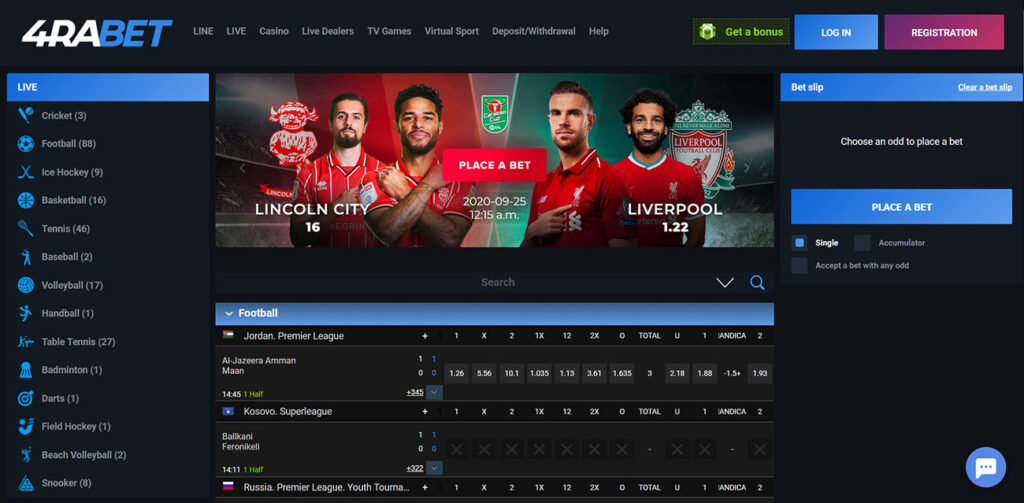Open the live chat bubble
Image resolution: width=1024 pixels, height=503 pixels.
pos(985,467)
